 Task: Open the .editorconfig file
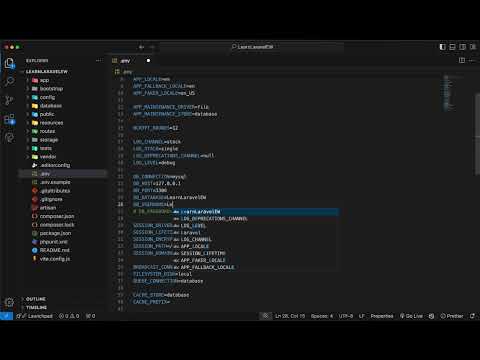point(55,165)
